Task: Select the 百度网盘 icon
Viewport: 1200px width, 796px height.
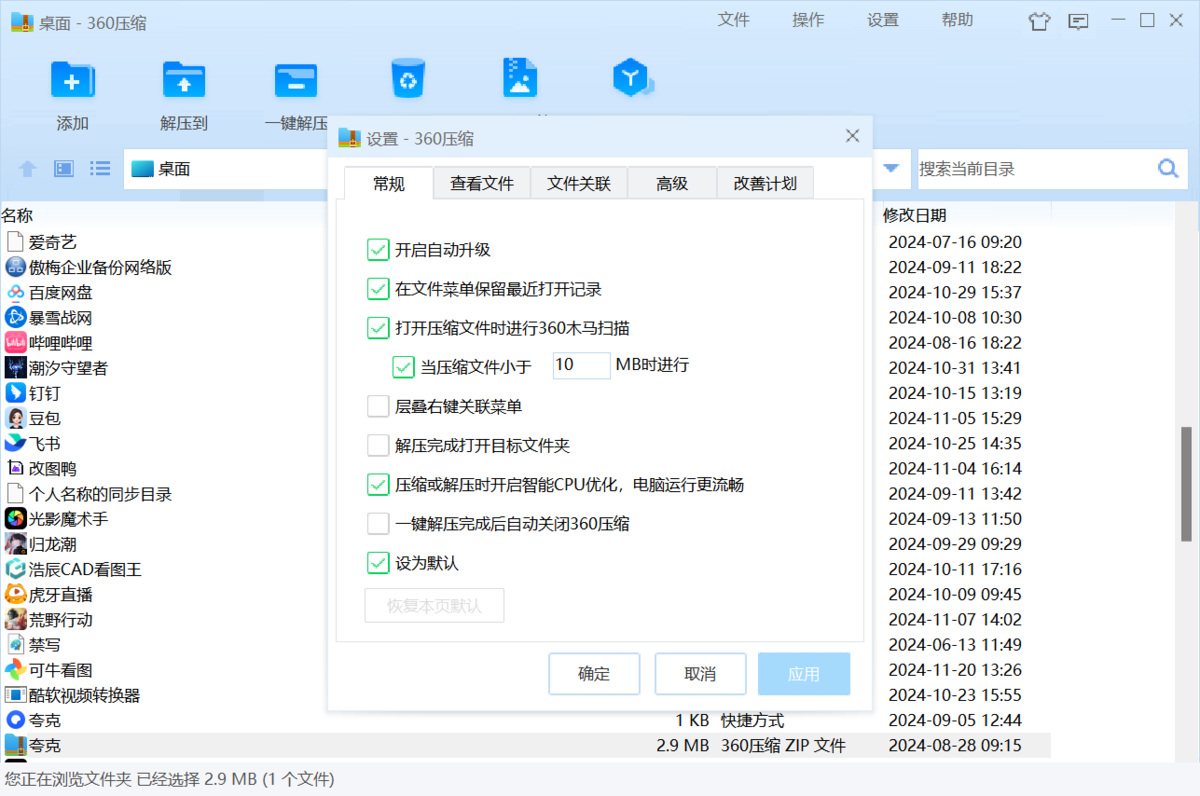Action: click(15, 292)
